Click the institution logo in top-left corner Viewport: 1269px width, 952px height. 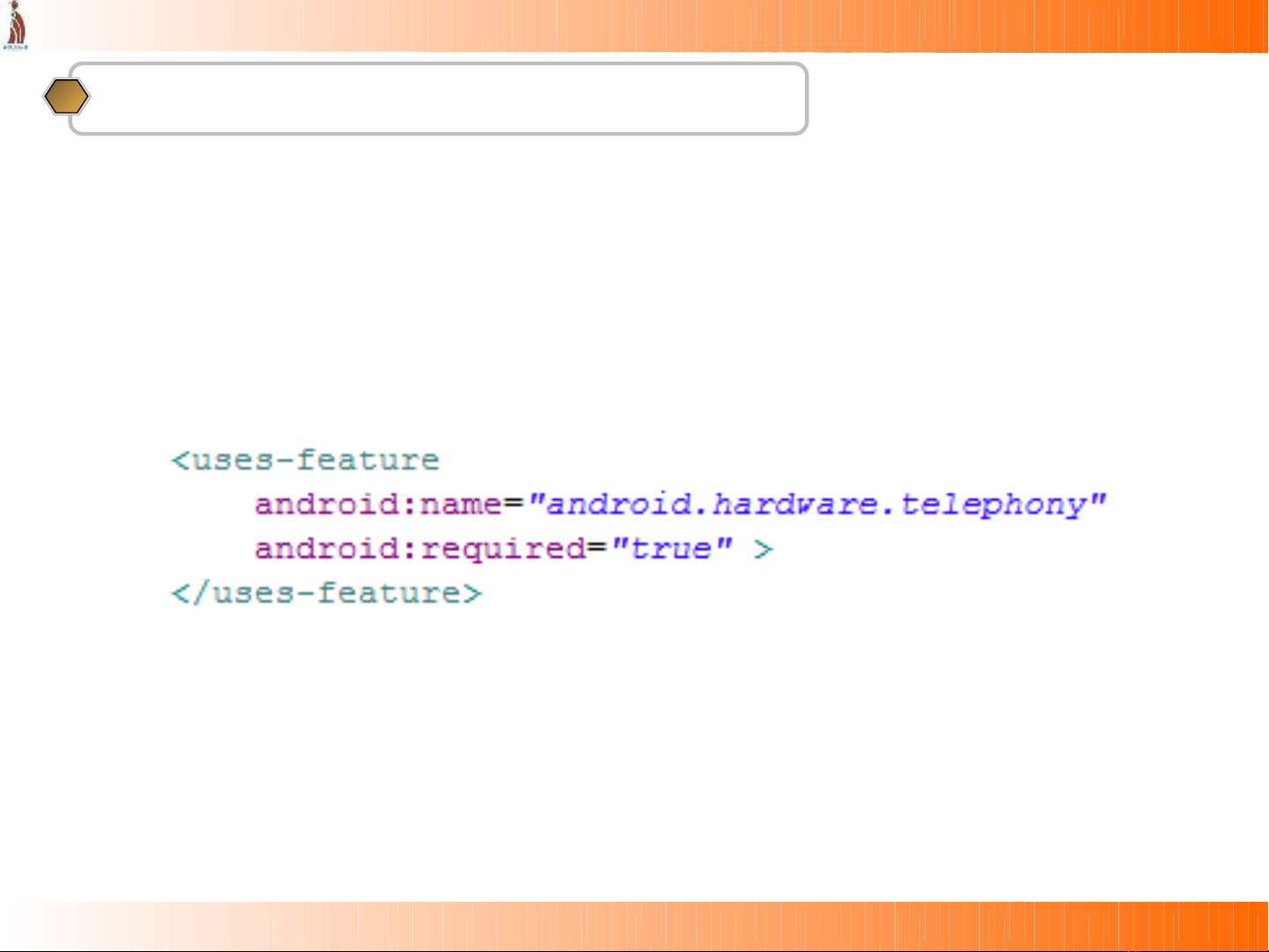pos(15,26)
